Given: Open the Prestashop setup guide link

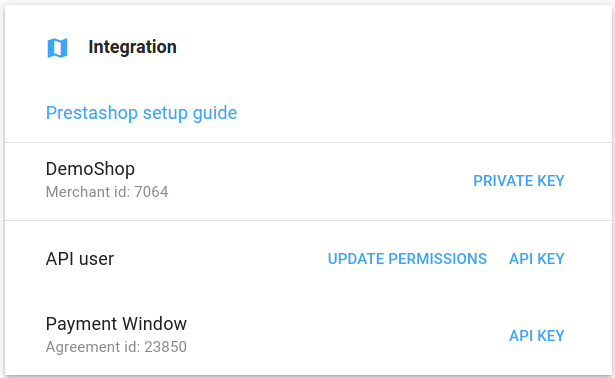Looking at the screenshot, I should (141, 113).
